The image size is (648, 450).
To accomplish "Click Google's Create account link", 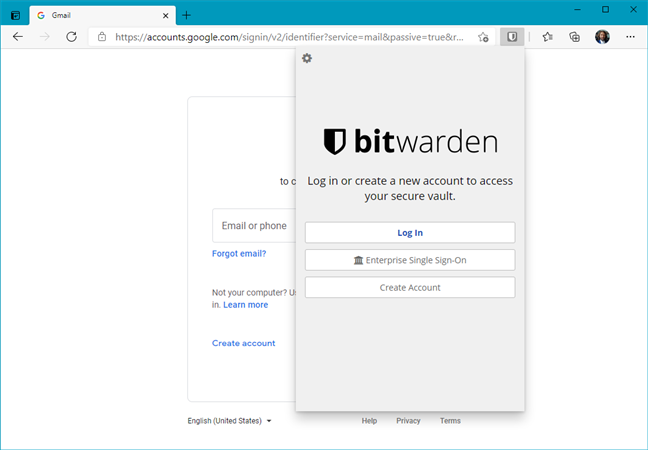I will tap(243, 343).
